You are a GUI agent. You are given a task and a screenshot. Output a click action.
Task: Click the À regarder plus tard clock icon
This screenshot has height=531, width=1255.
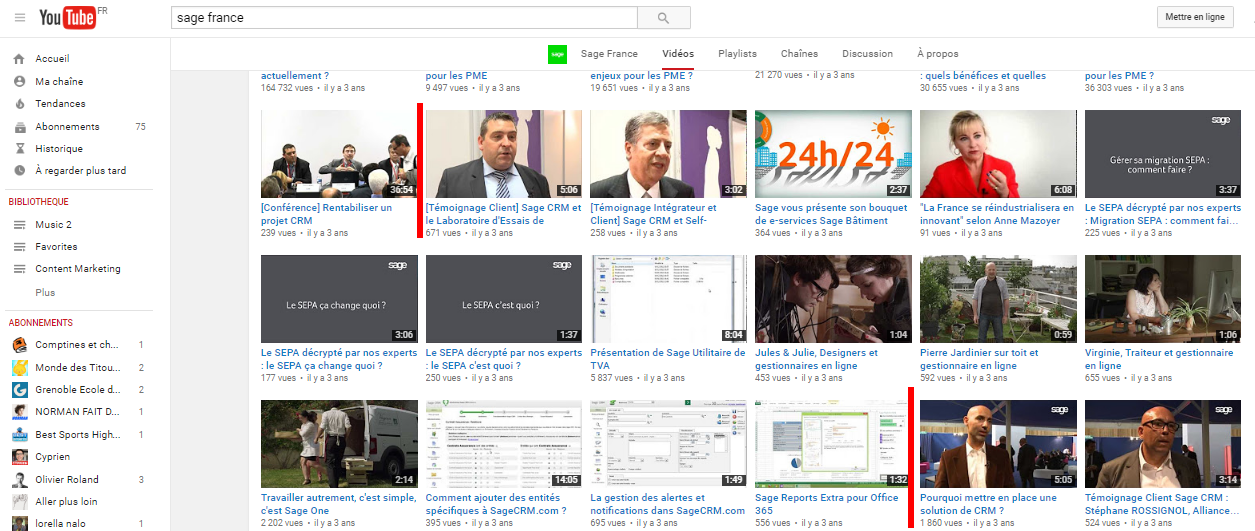click(19, 171)
